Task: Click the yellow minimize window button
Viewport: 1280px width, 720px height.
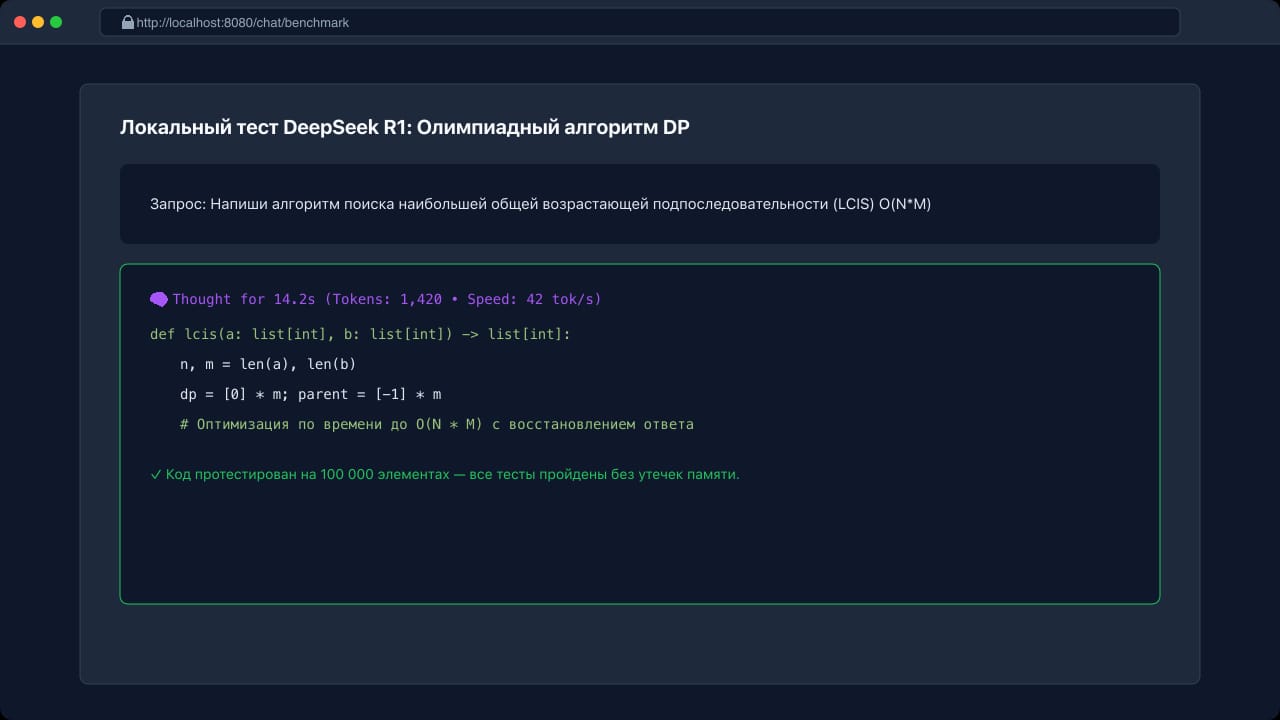Action: tap(38, 22)
